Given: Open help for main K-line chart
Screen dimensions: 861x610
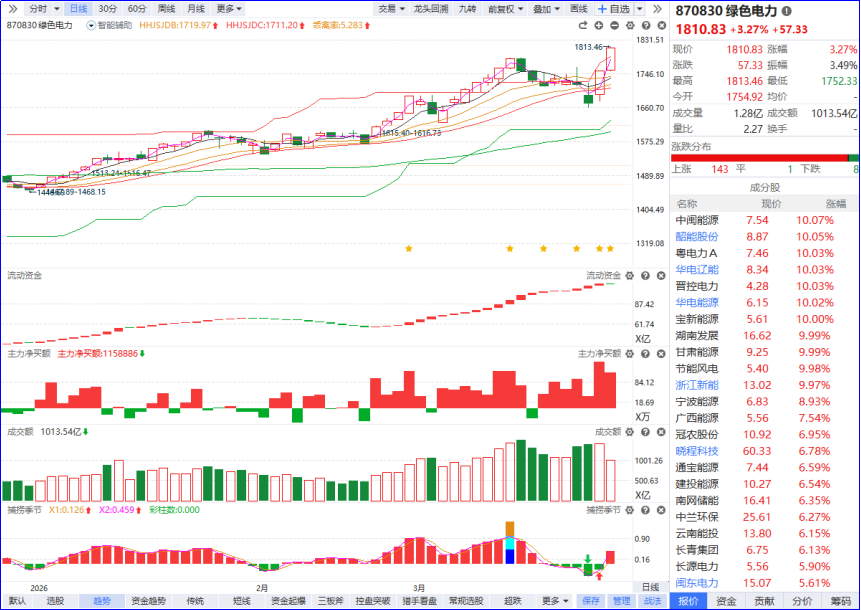Looking at the screenshot, I should coord(646,25).
